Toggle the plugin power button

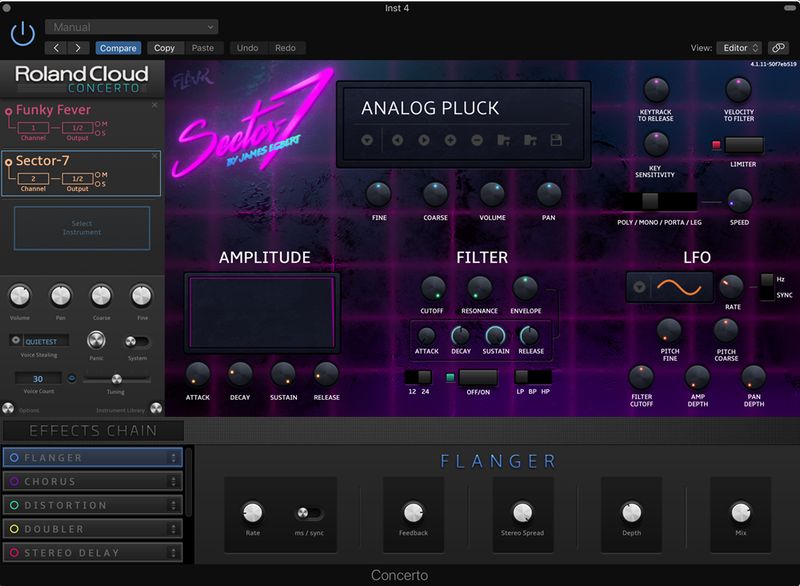point(23,35)
